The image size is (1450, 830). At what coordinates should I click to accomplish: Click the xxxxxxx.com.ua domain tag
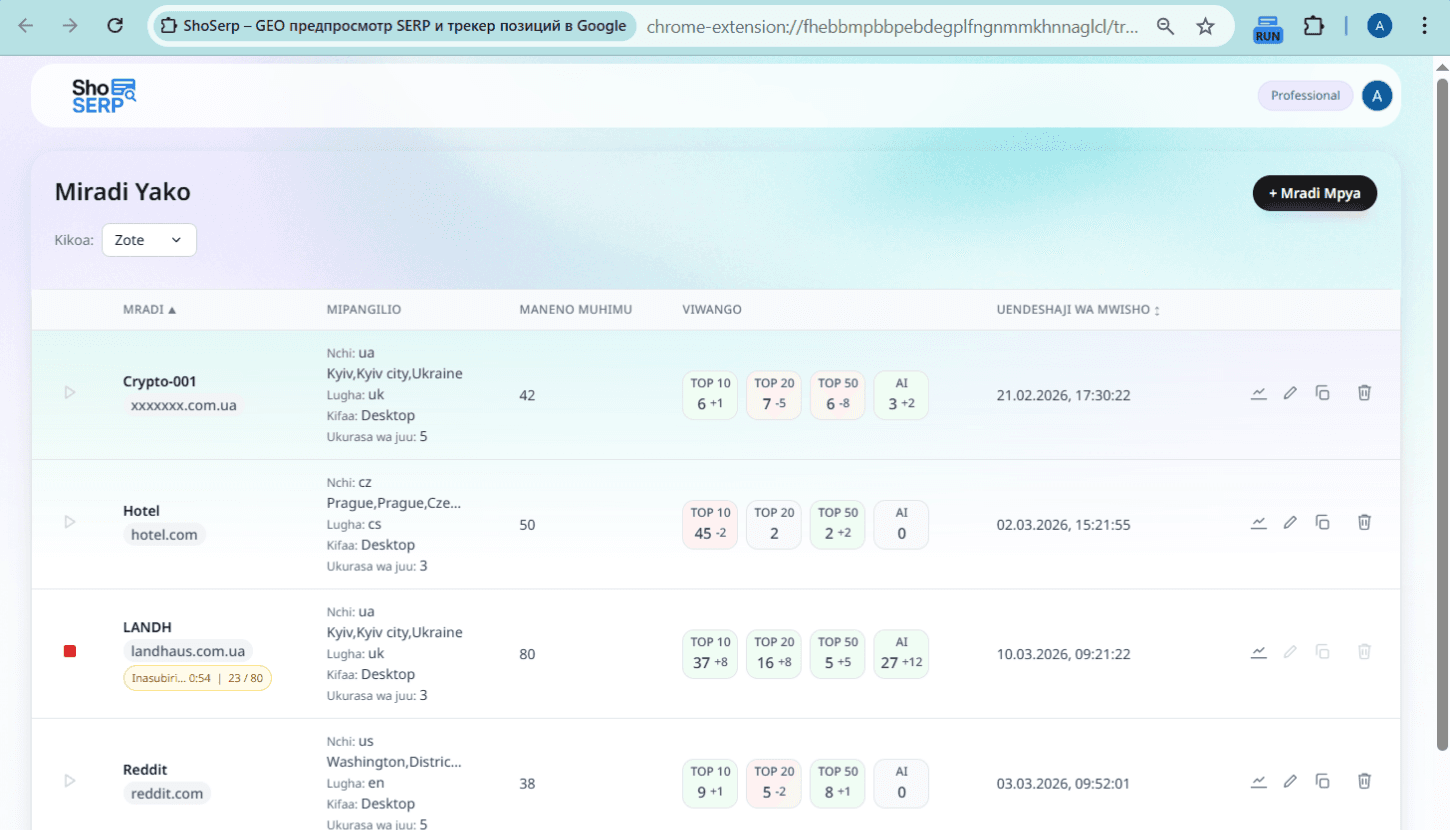click(x=184, y=405)
